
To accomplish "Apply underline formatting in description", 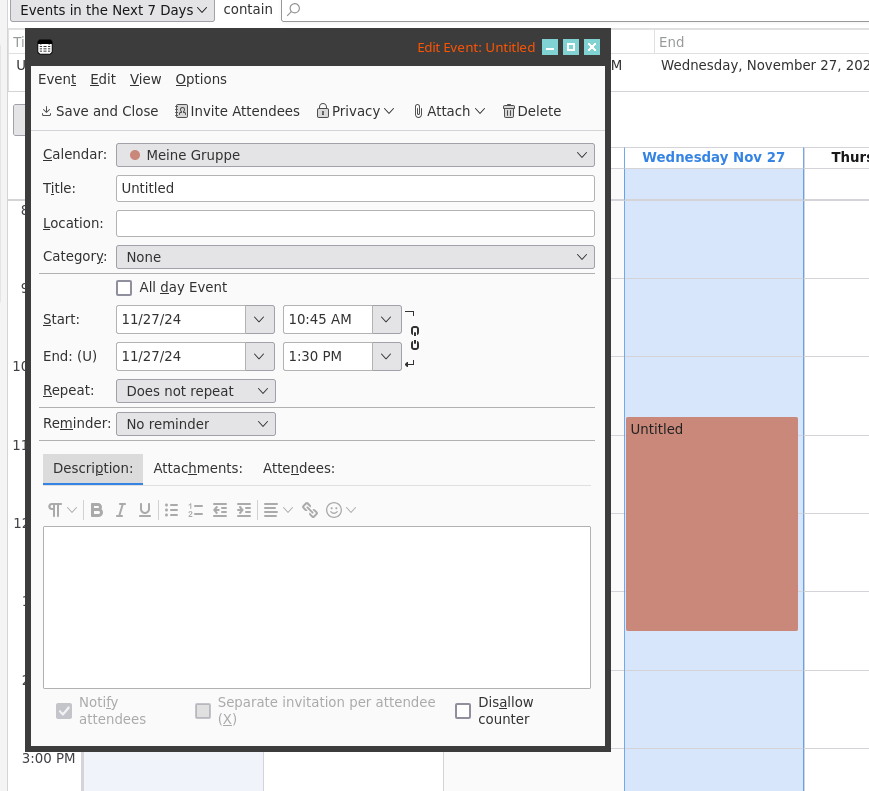I will tap(145, 510).
